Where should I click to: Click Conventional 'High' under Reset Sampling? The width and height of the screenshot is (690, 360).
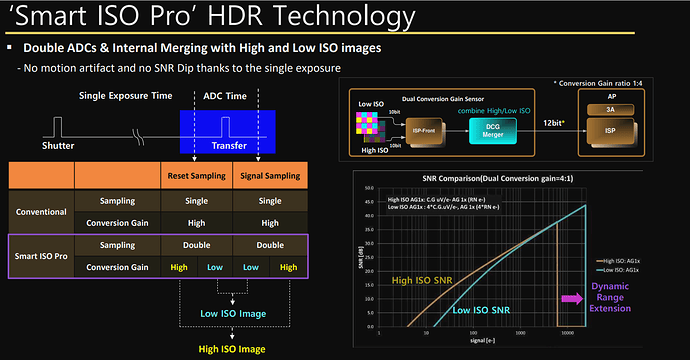point(196,223)
